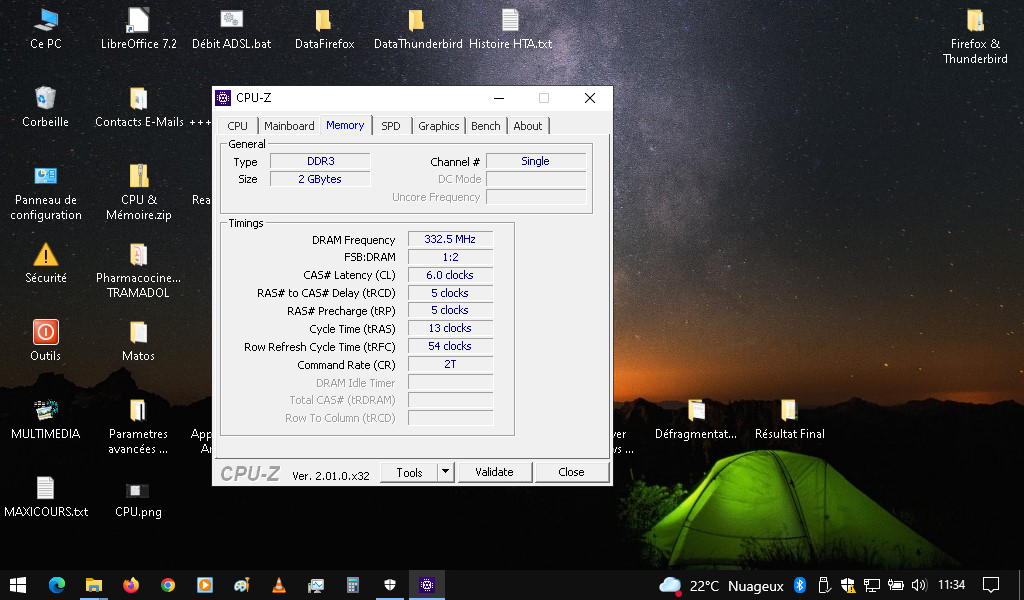Open the Mainboard tab
The image size is (1024, 600).
289,126
